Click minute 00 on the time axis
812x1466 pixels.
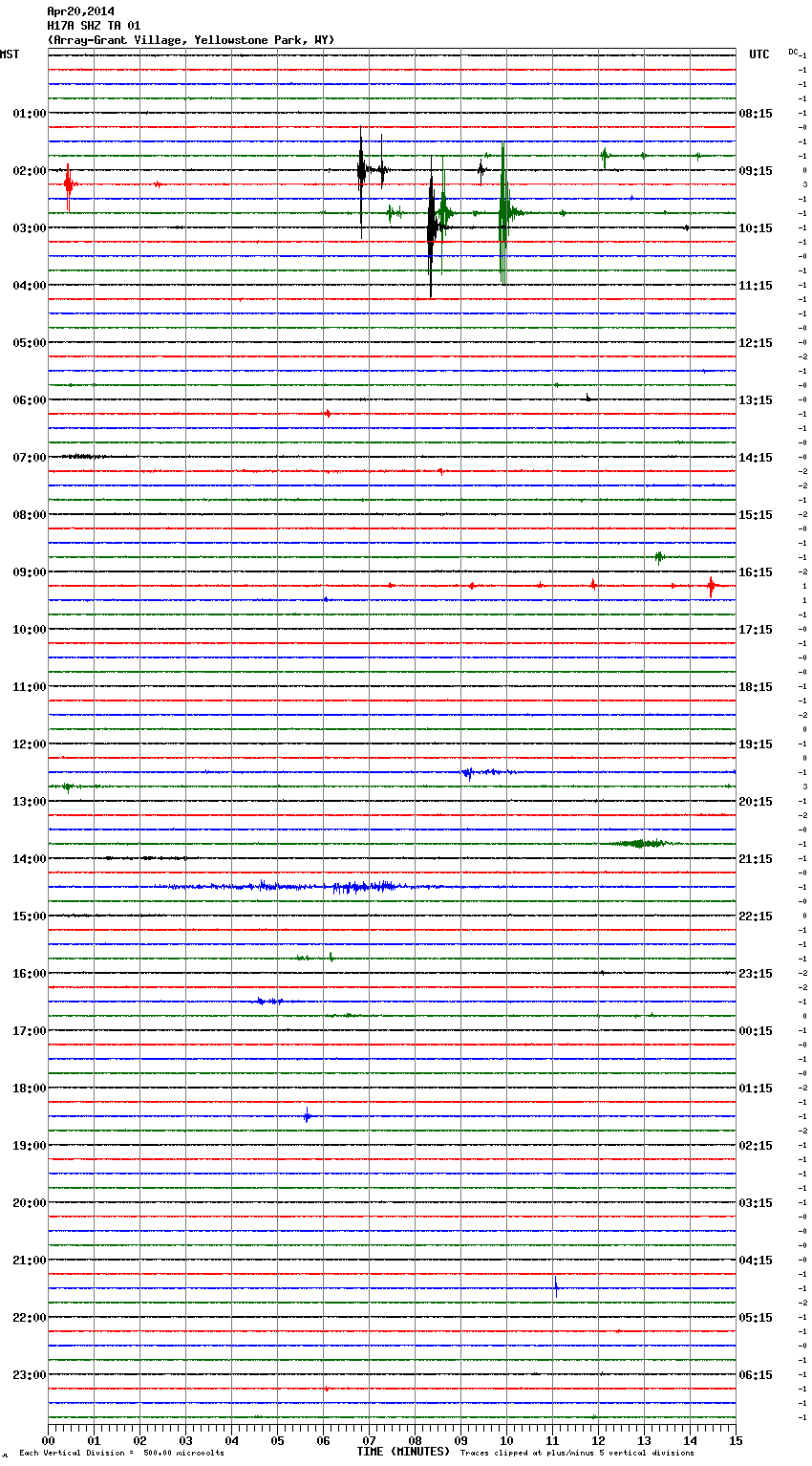[x=48, y=1440]
